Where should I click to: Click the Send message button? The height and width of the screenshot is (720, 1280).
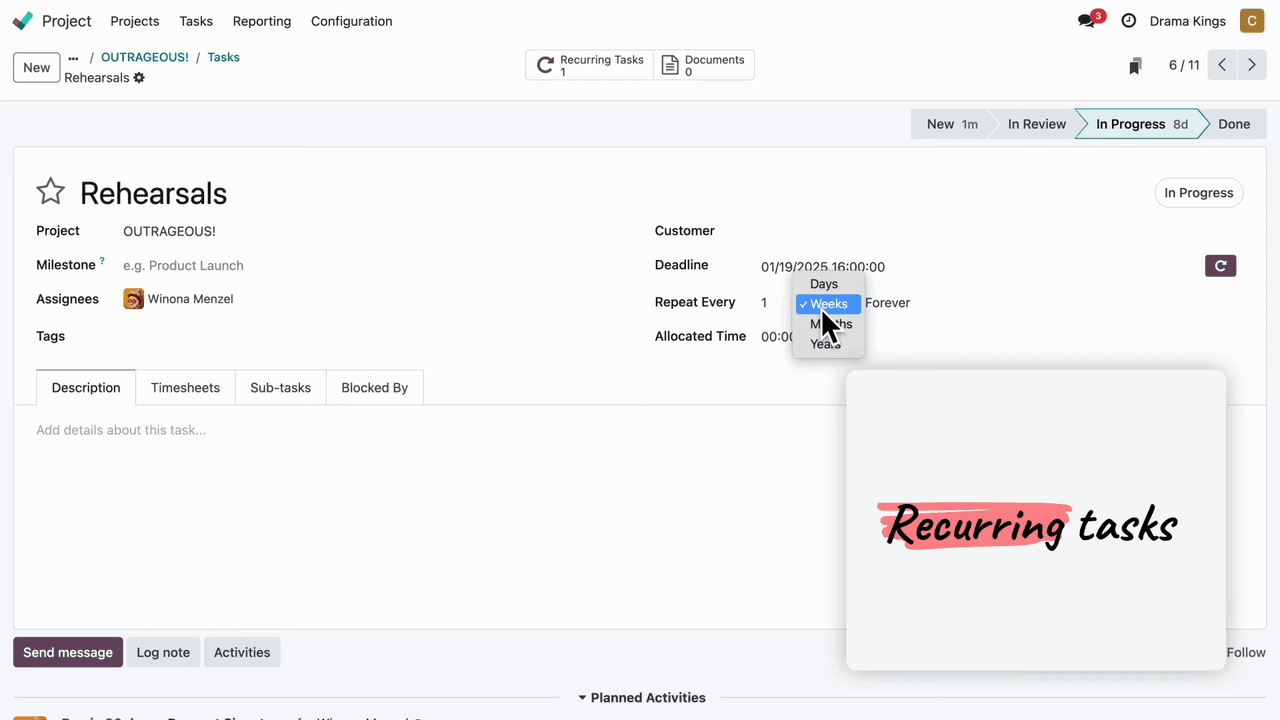[68, 652]
